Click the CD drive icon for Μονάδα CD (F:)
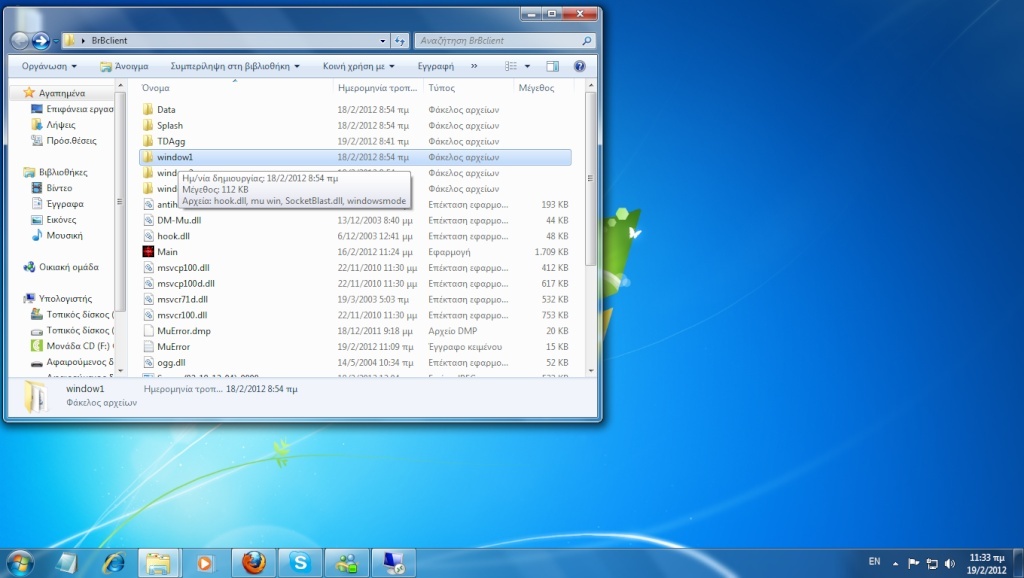Screen dimensions: 1024x578 [x=37, y=345]
